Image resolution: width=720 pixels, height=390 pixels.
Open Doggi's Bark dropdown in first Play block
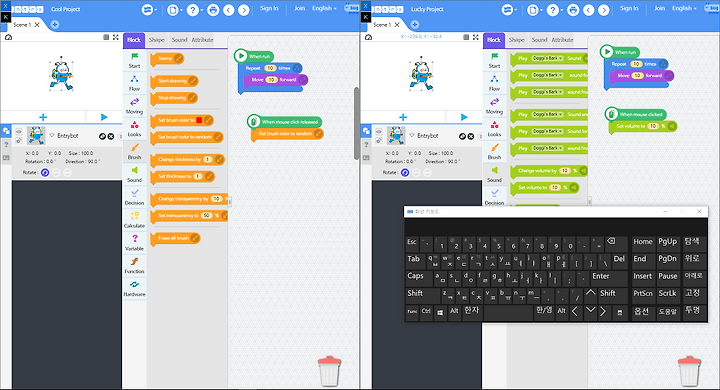click(547, 58)
